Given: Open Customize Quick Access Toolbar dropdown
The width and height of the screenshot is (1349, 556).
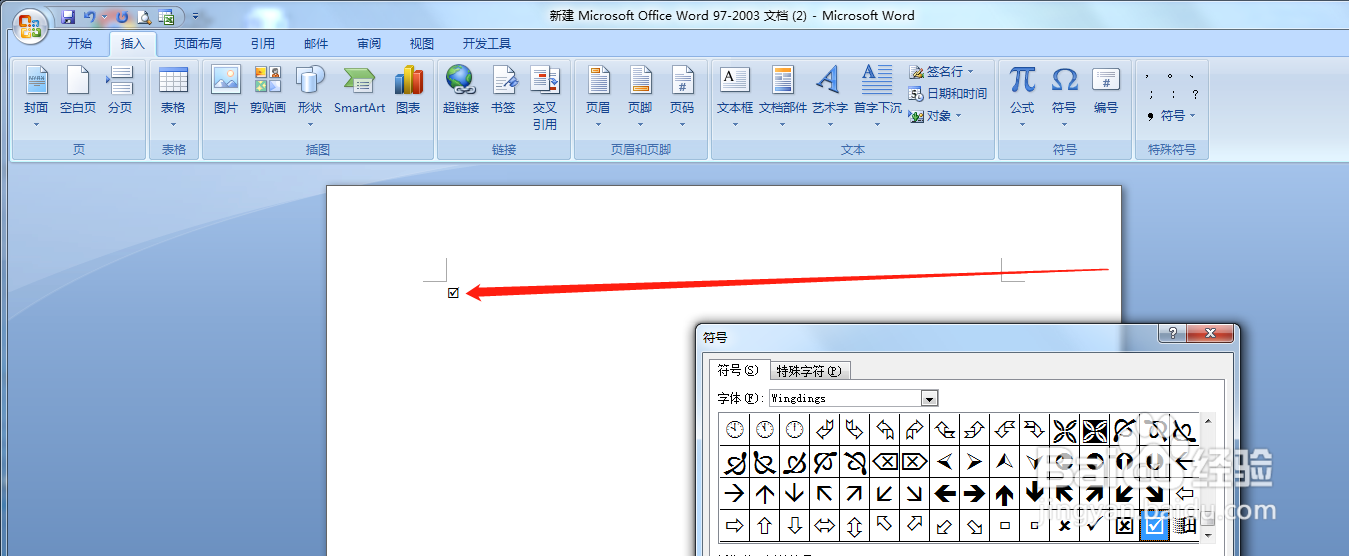Looking at the screenshot, I should coord(195,17).
